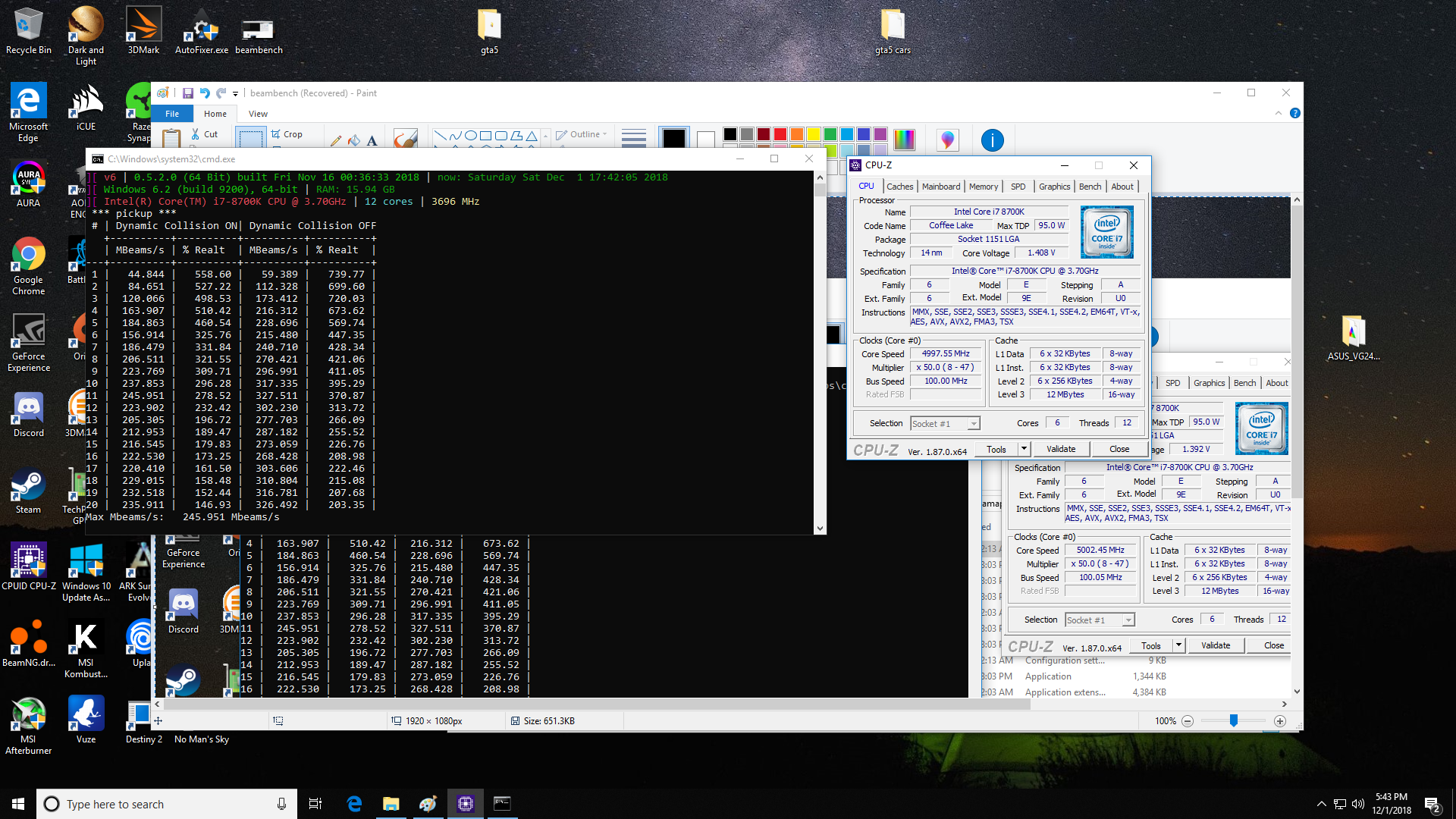
Task: Open the Bench tab in the front CPU-Z window
Action: pos(1090,187)
